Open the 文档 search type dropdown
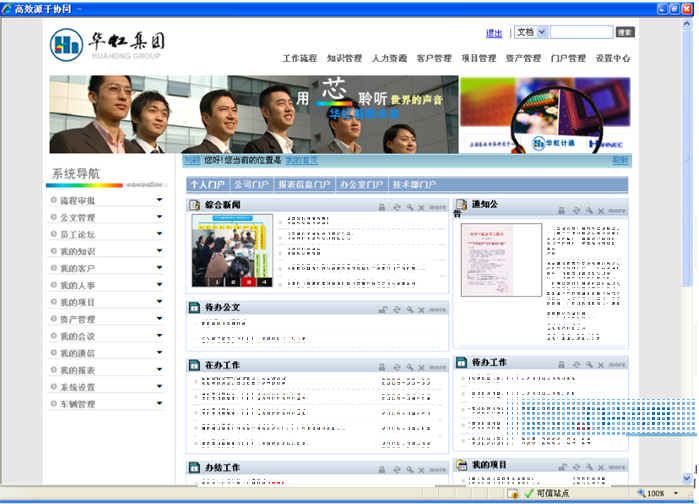 (x=542, y=32)
